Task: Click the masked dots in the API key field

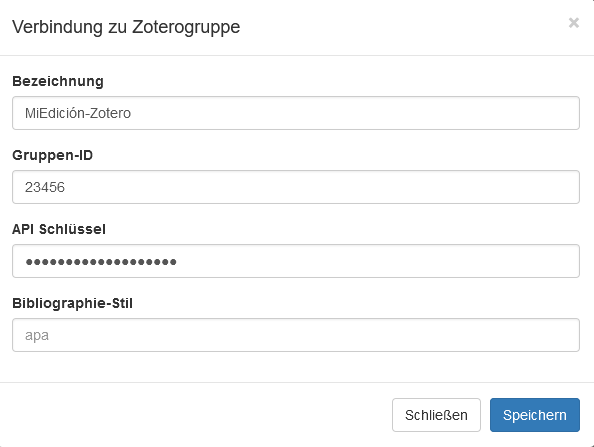Action: tap(101, 261)
